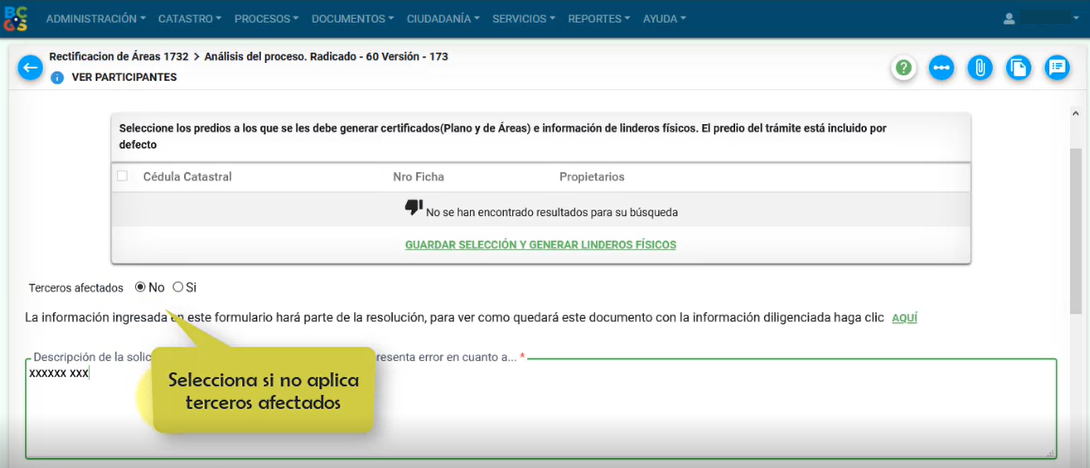Open the comments chat bubble icon
The image size is (1090, 468).
tap(1056, 68)
